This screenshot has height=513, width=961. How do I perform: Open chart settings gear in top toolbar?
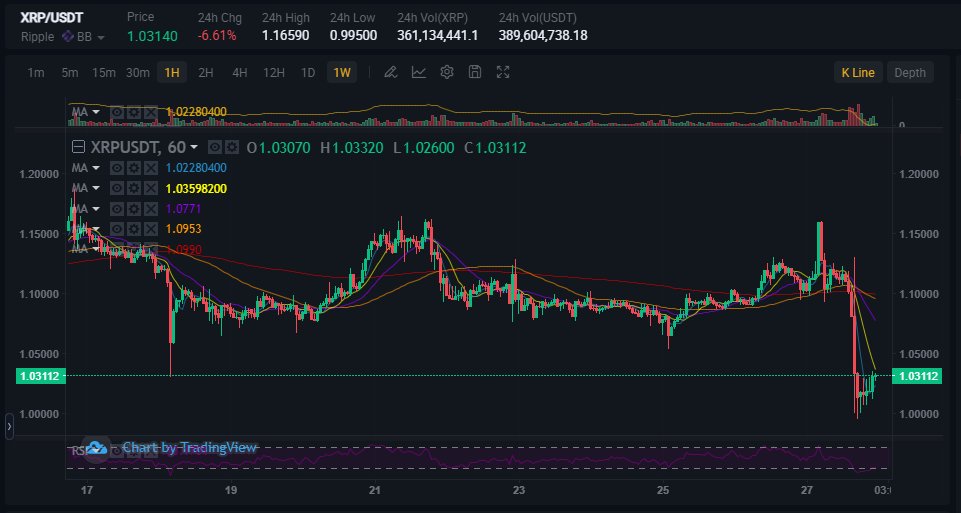pyautogui.click(x=447, y=72)
